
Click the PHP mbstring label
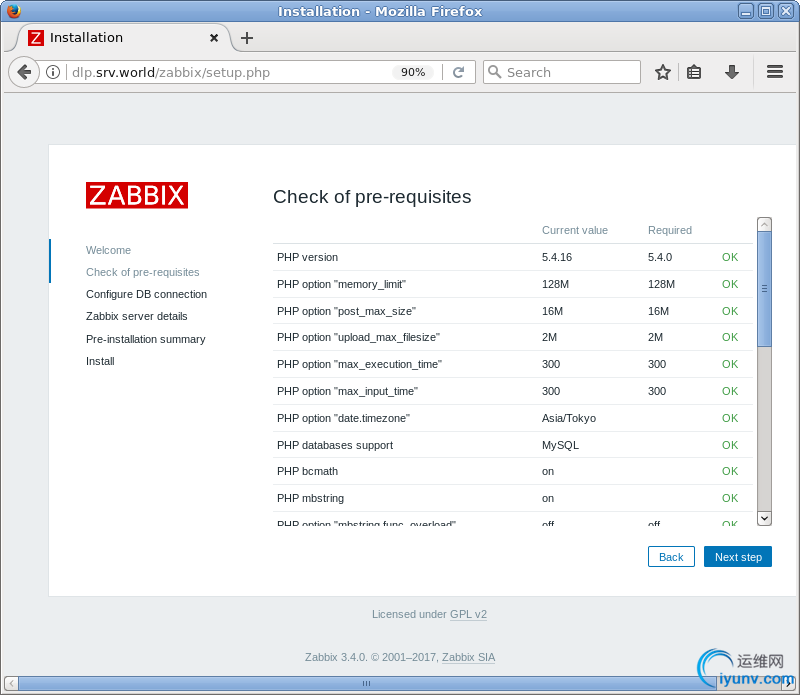tap(310, 498)
